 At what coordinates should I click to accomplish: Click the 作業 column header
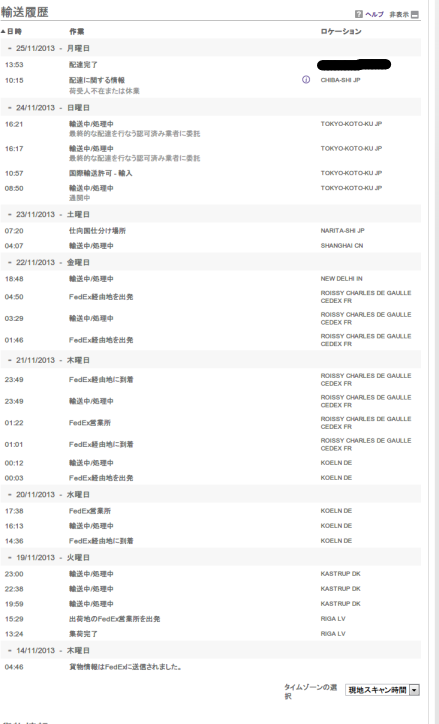(77, 31)
